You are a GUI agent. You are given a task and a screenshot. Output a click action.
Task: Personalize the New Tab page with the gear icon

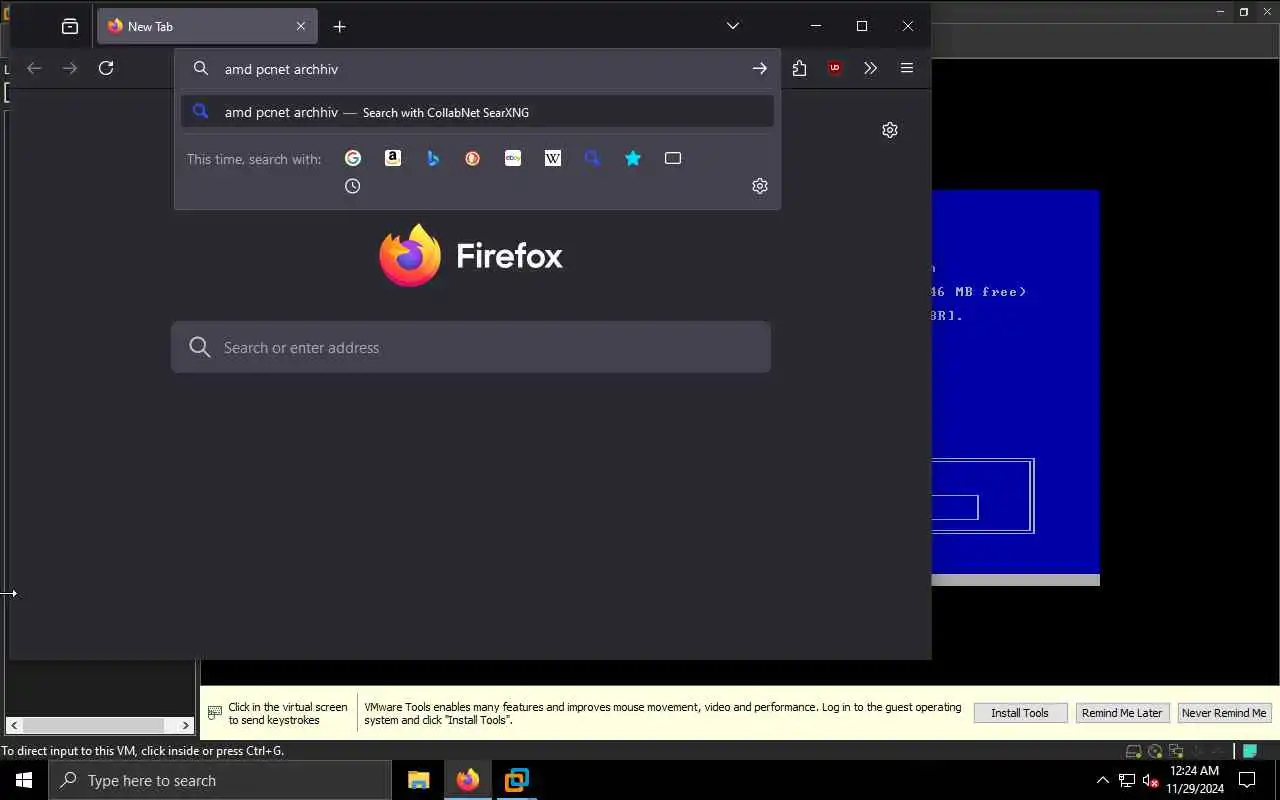coord(890,130)
